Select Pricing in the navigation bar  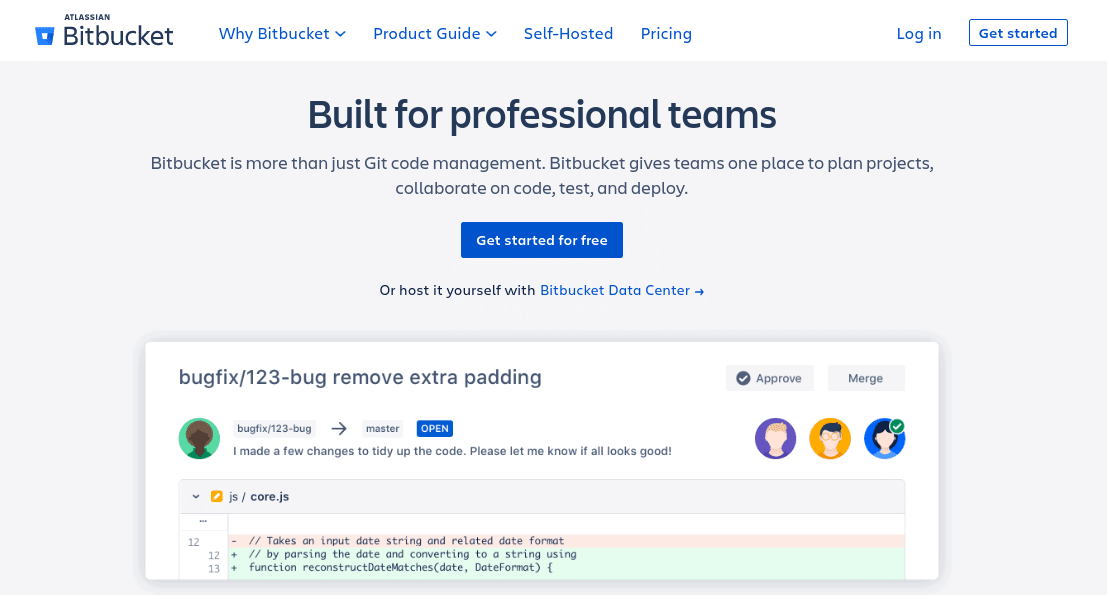click(666, 33)
